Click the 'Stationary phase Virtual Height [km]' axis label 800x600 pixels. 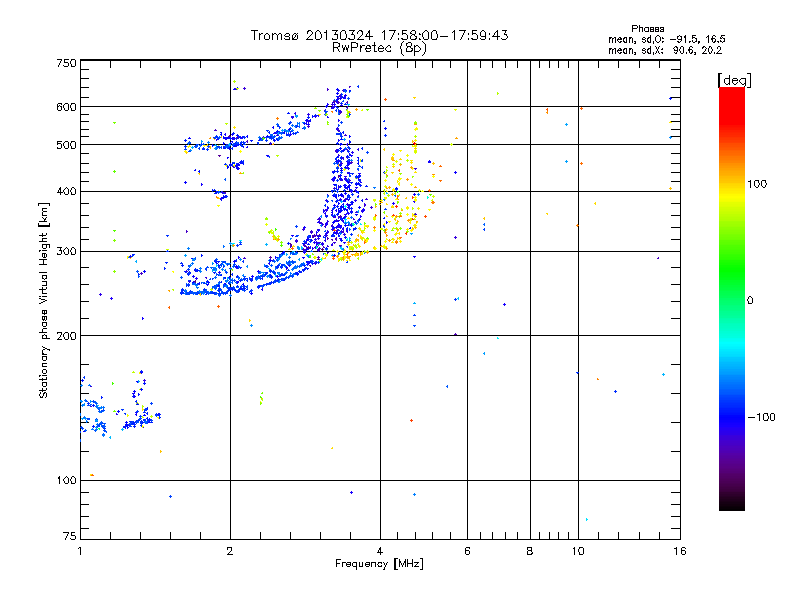coord(44,300)
